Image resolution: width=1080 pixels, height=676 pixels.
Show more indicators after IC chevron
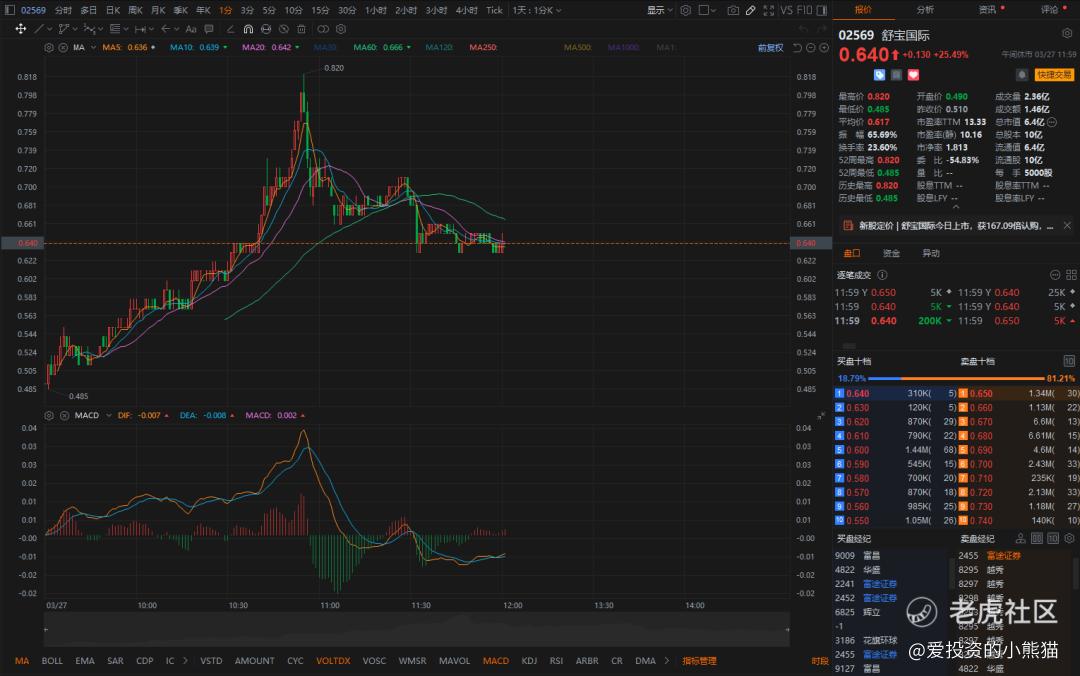coord(185,661)
